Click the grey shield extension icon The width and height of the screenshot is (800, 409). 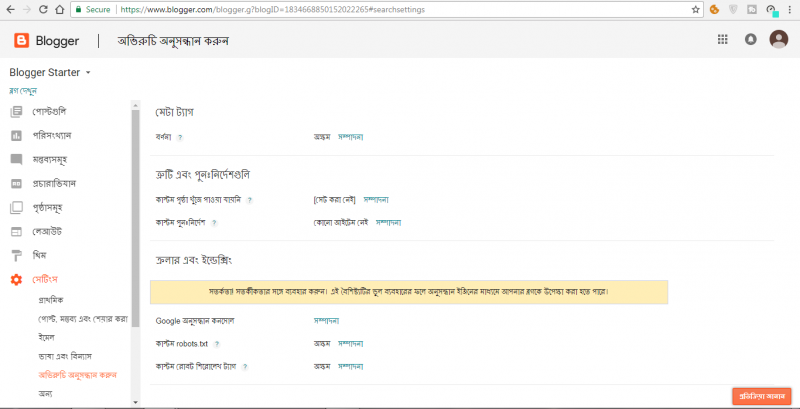pyautogui.click(x=733, y=9)
